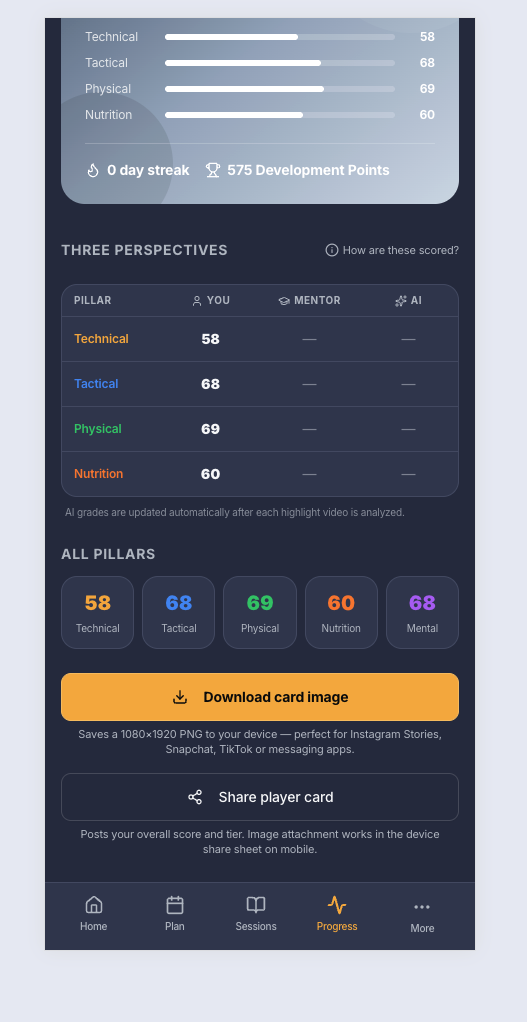Screen dimensions: 527x1022
Task: Select the Technical 58 pillar card
Action: point(98,613)
